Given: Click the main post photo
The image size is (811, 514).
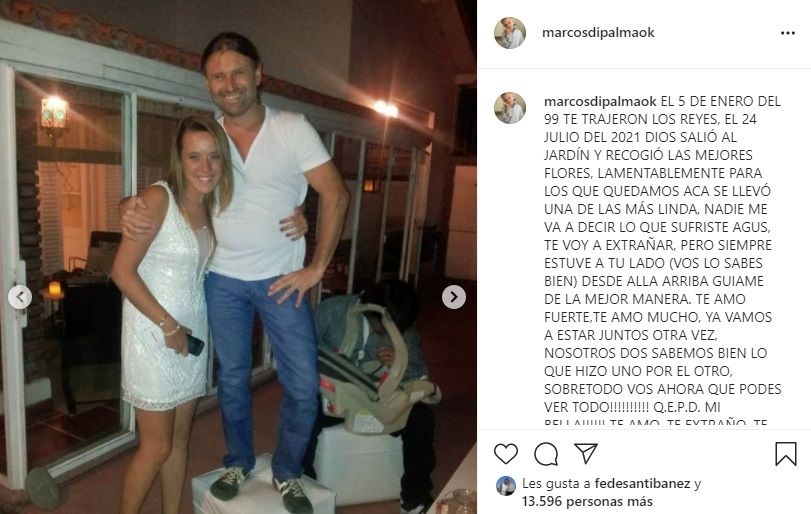Looking at the screenshot, I should pyautogui.click(x=238, y=257).
